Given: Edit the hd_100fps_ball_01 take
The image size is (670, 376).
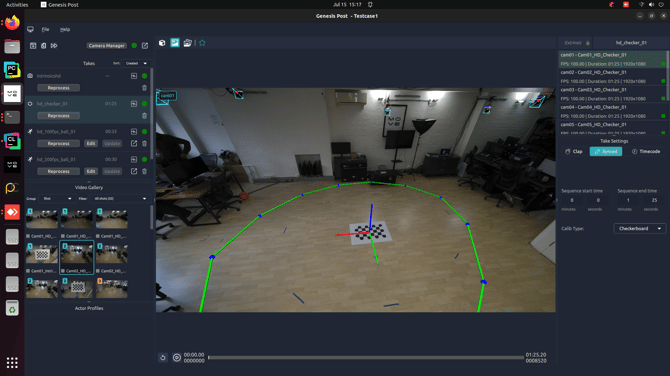Looking at the screenshot, I should click(x=91, y=143).
